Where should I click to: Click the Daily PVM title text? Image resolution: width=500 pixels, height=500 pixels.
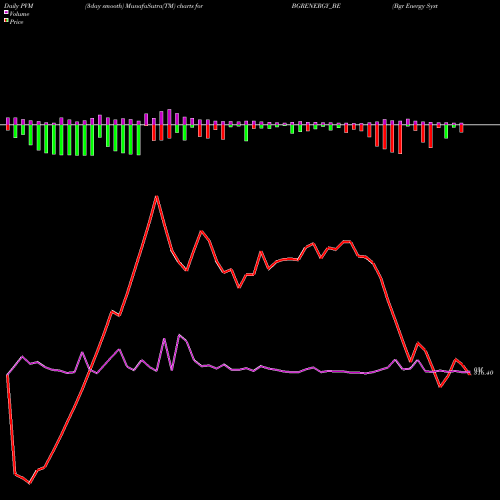tap(19, 6)
